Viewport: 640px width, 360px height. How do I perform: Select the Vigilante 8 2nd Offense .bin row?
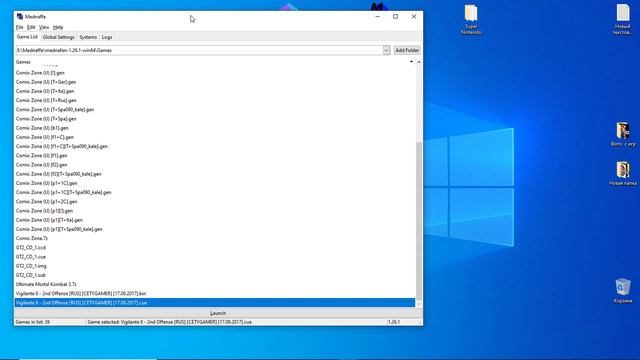215,293
